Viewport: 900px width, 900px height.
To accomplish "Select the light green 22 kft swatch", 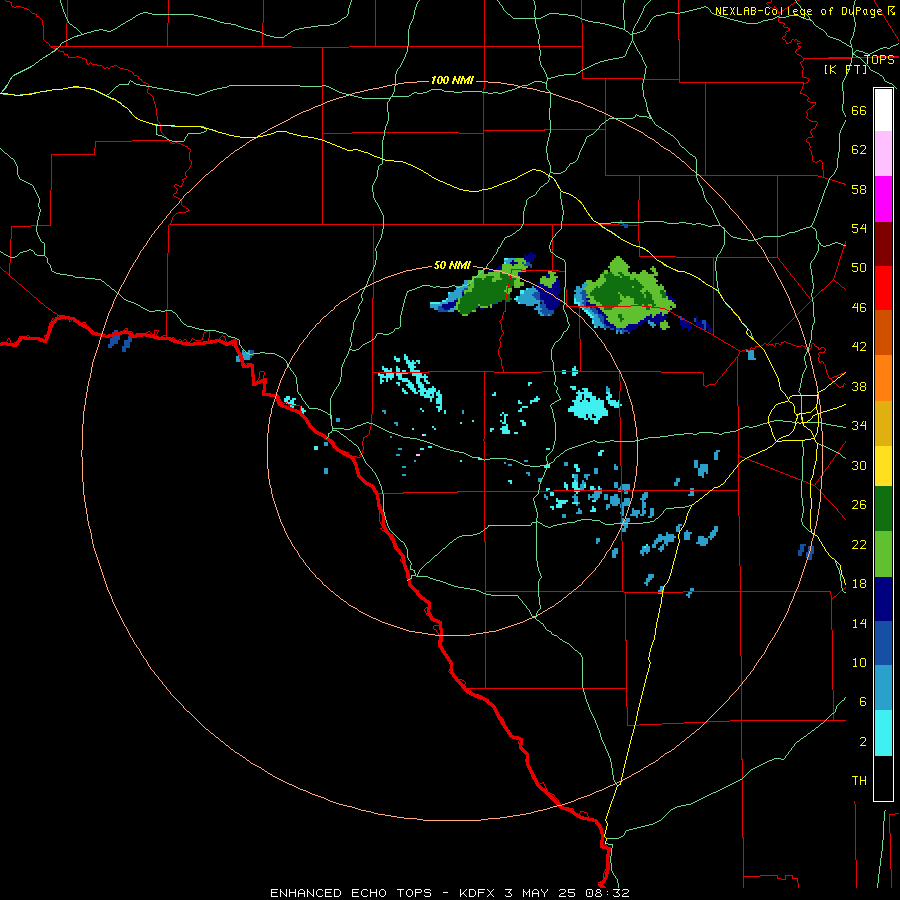I will (x=883, y=554).
